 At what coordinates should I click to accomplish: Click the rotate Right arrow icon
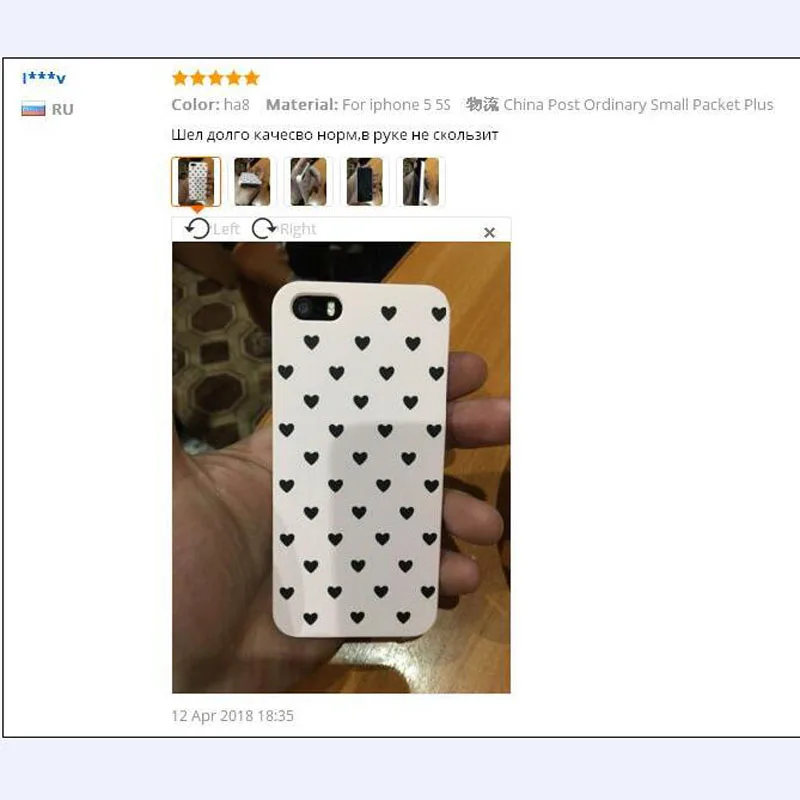pos(264,229)
